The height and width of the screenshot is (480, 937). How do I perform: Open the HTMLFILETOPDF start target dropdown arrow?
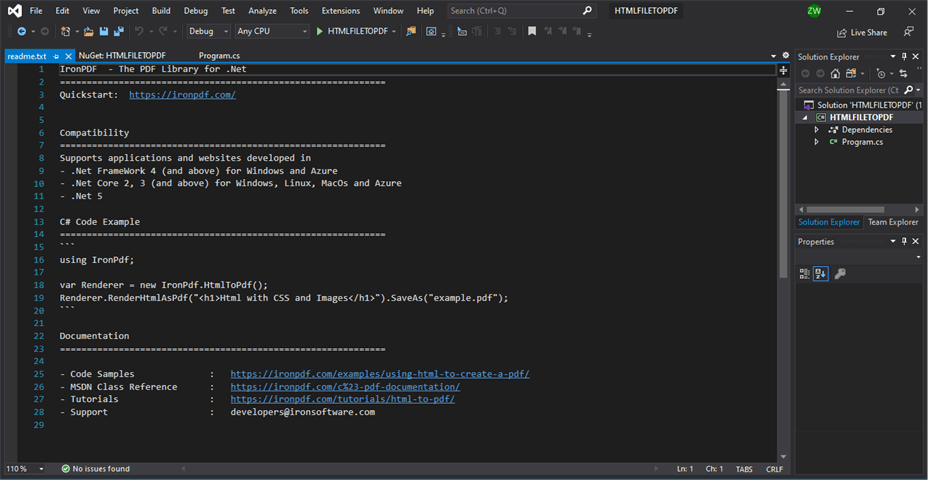tap(394, 32)
